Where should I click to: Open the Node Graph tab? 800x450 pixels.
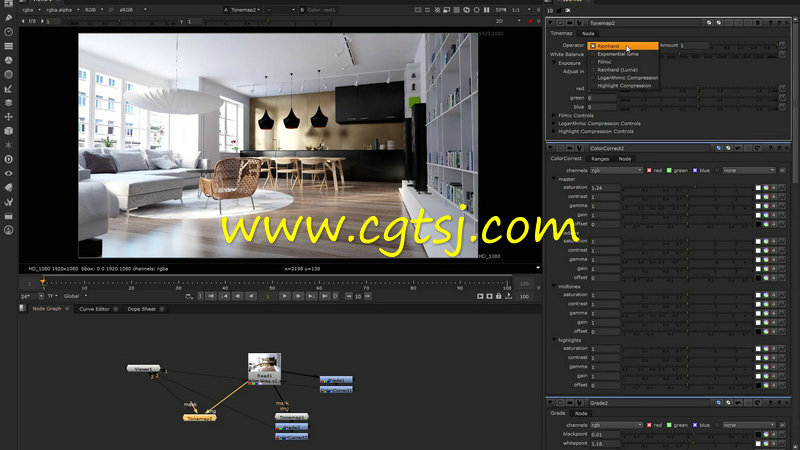(46, 309)
